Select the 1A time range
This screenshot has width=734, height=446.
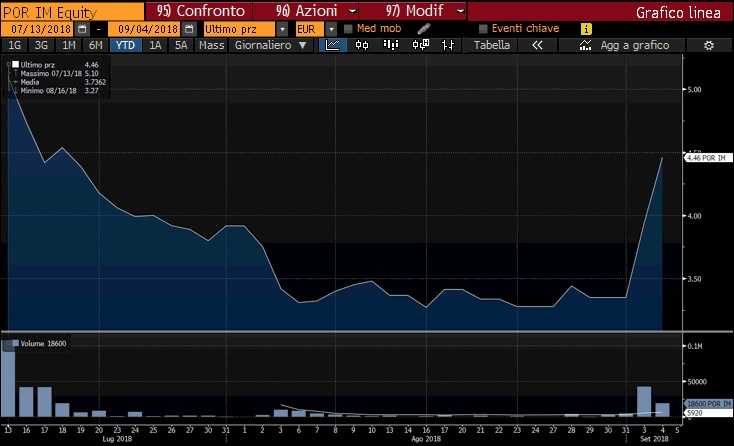[x=155, y=45]
